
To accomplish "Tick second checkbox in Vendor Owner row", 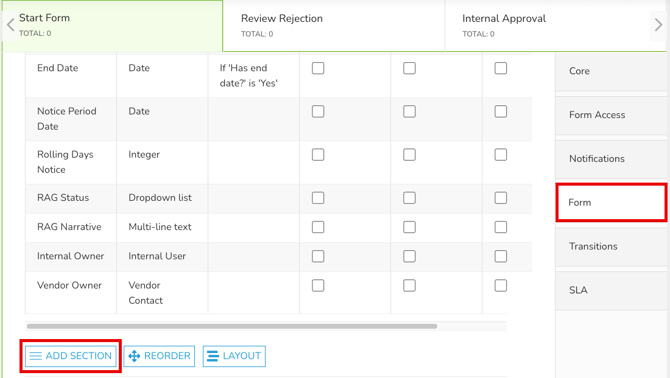I will [409, 285].
